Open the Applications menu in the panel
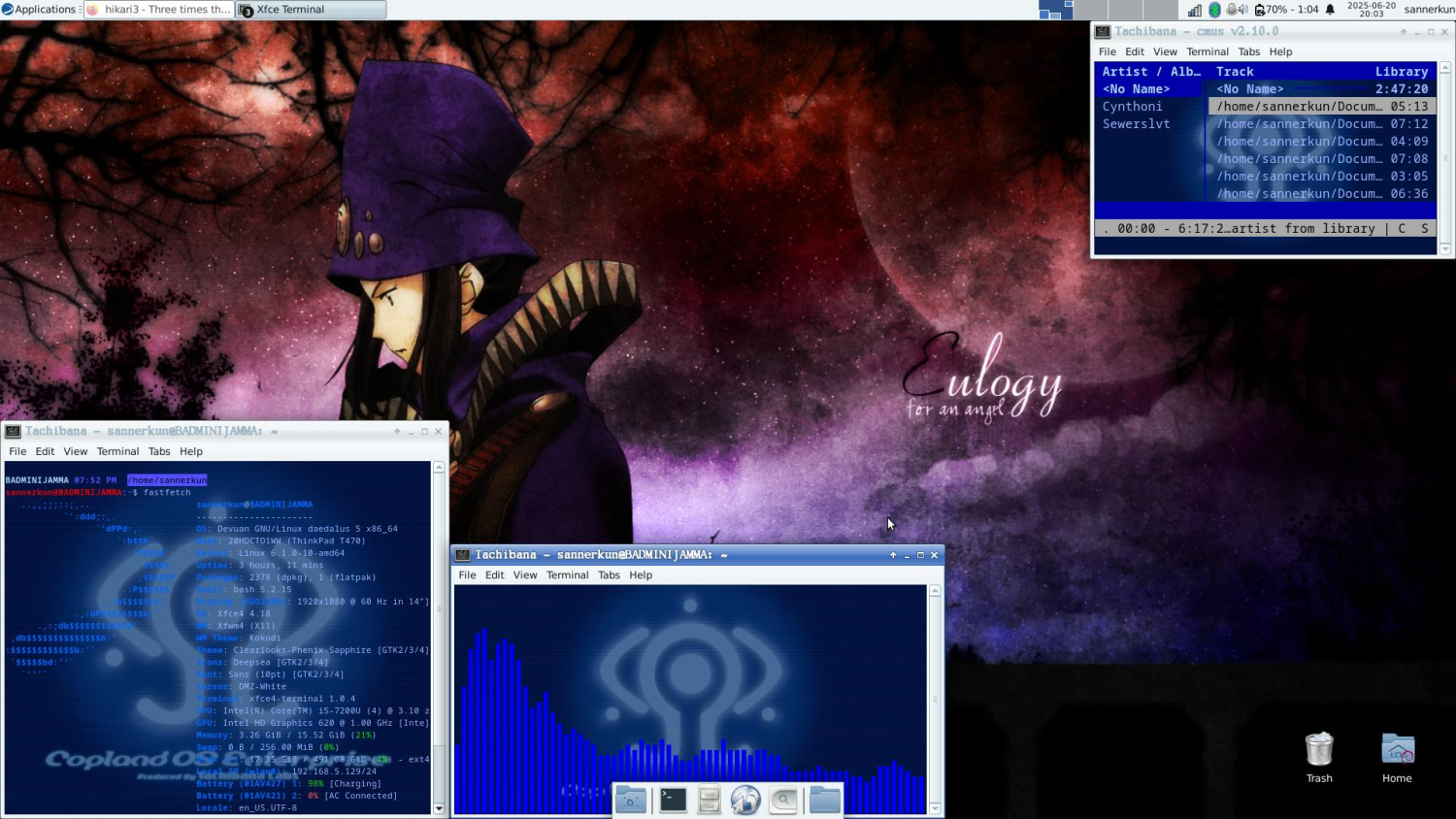This screenshot has width=1456, height=819. click(39, 10)
